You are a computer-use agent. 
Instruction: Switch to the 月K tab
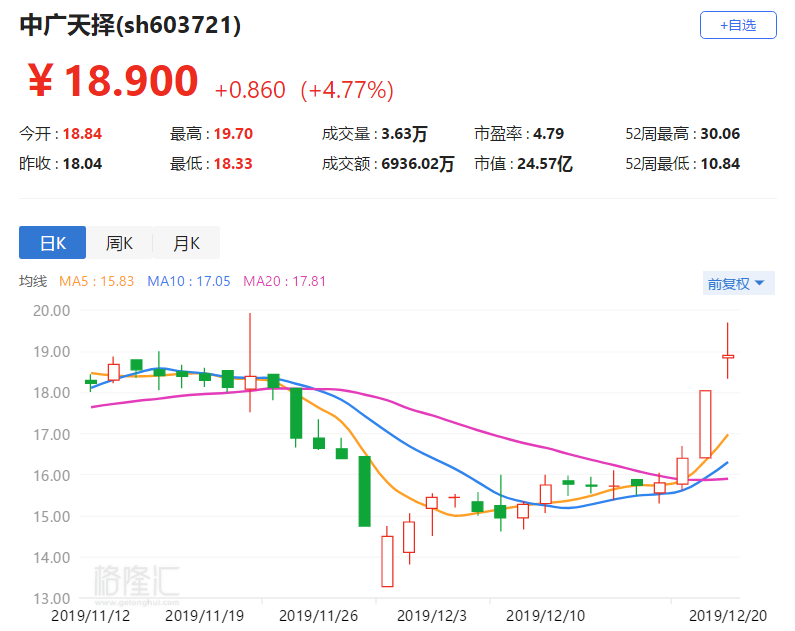pyautogui.click(x=186, y=243)
